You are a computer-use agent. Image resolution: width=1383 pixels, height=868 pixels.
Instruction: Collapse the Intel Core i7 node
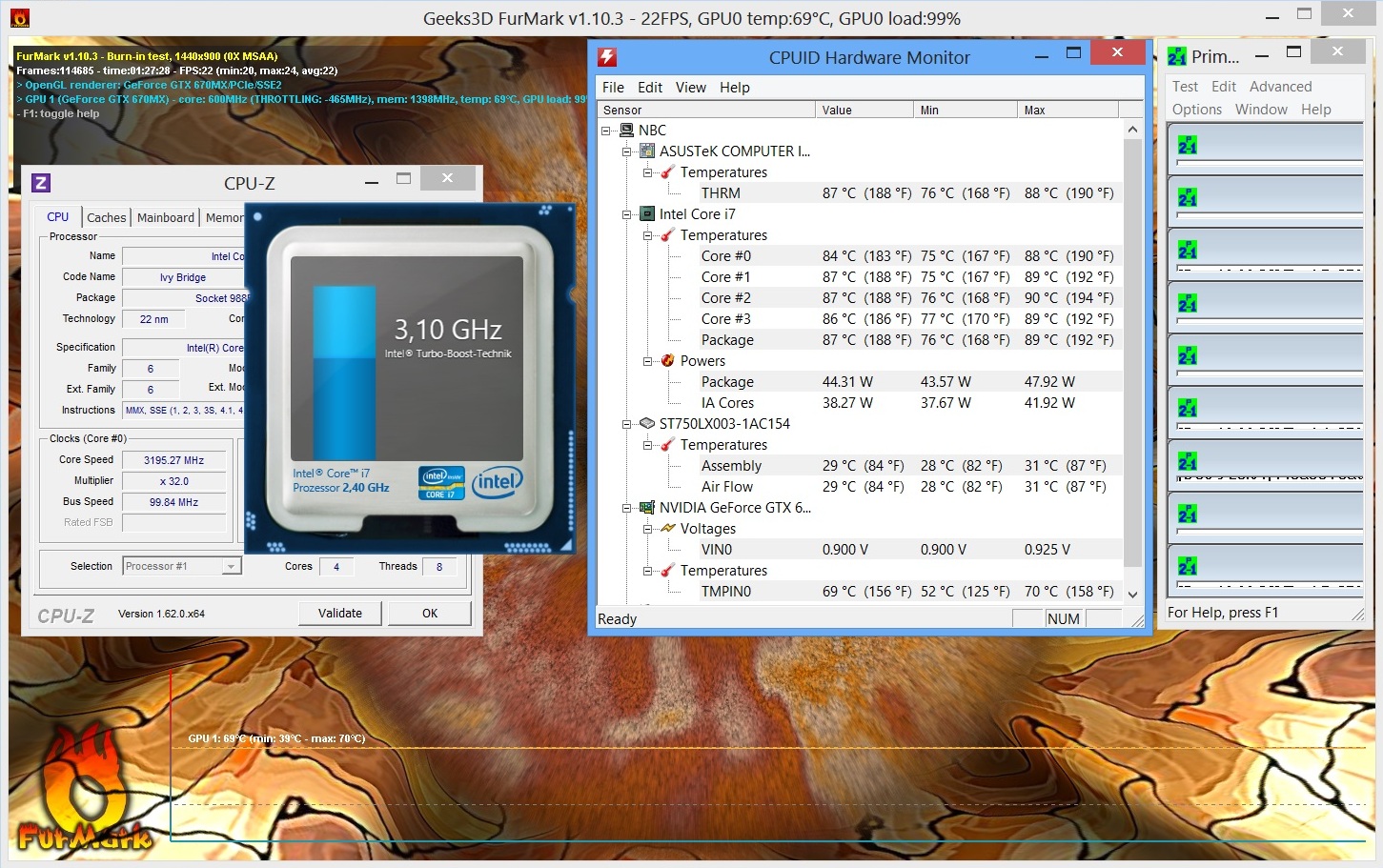tap(626, 214)
